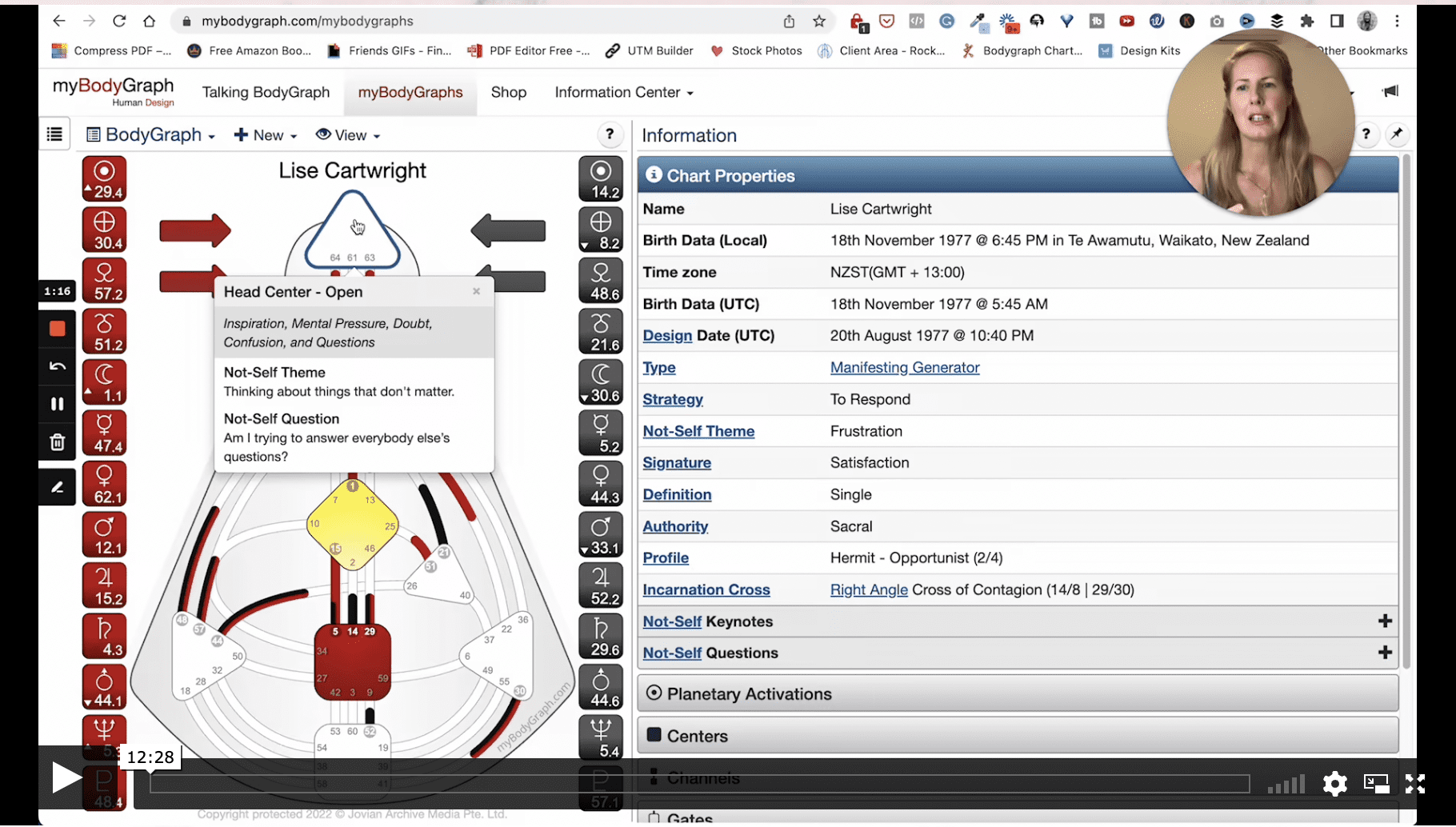The height and width of the screenshot is (827, 1456).
Task: Close the Head Center popup
Action: click(476, 292)
